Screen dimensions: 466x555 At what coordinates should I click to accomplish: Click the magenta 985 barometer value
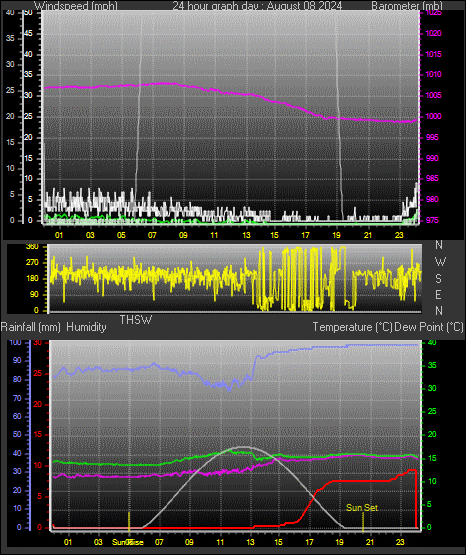(432, 178)
